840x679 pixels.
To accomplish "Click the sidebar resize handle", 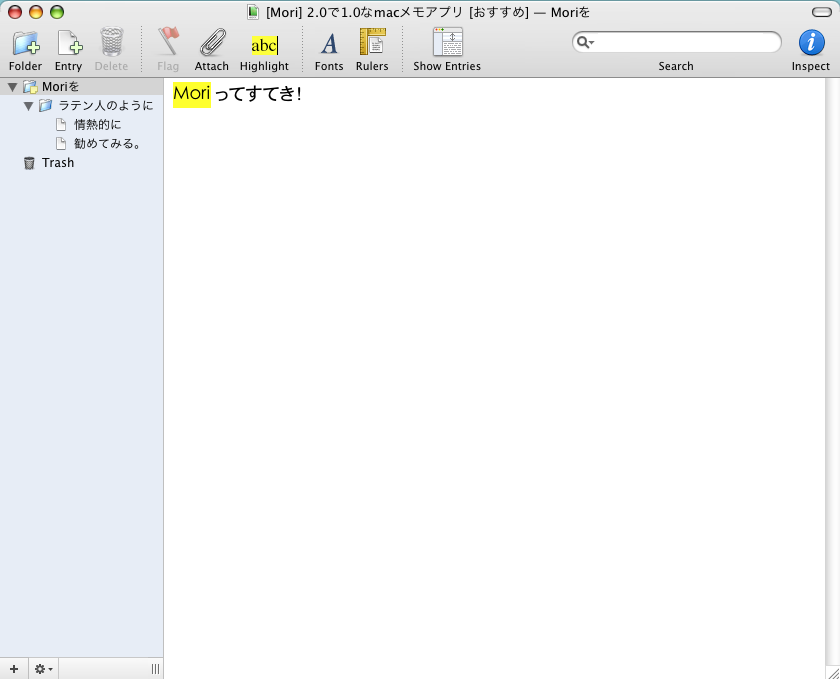I will tap(155, 669).
